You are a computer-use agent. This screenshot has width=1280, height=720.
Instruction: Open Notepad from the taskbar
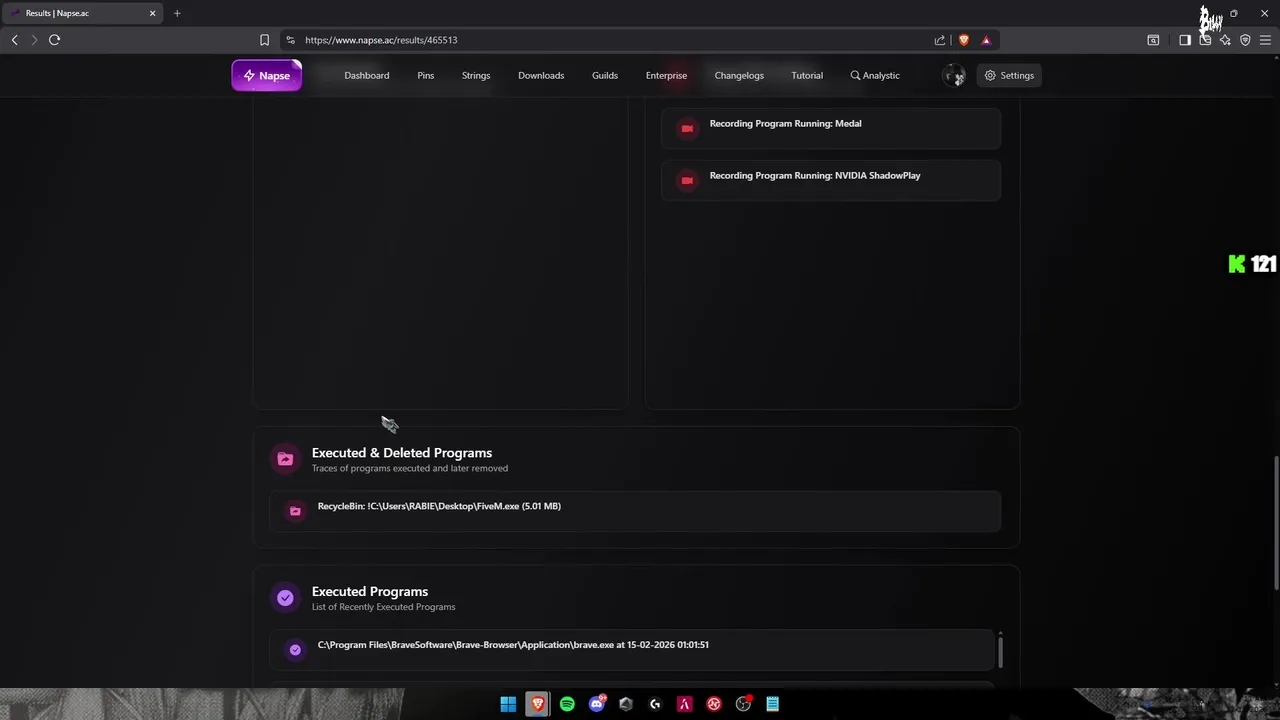(772, 704)
